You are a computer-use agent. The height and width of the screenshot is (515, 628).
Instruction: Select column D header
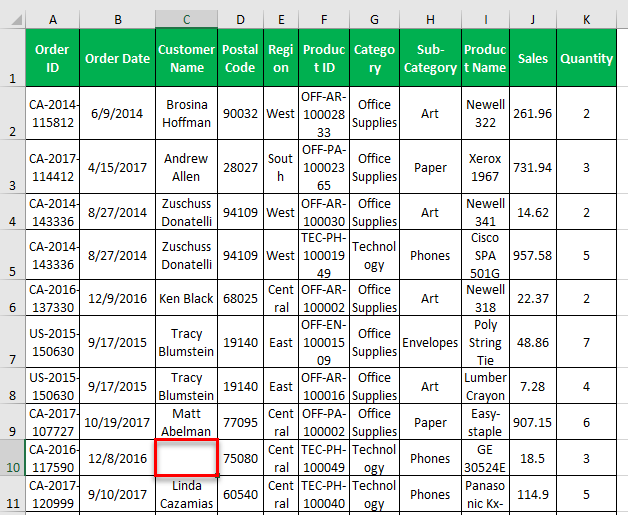pyautogui.click(x=240, y=19)
